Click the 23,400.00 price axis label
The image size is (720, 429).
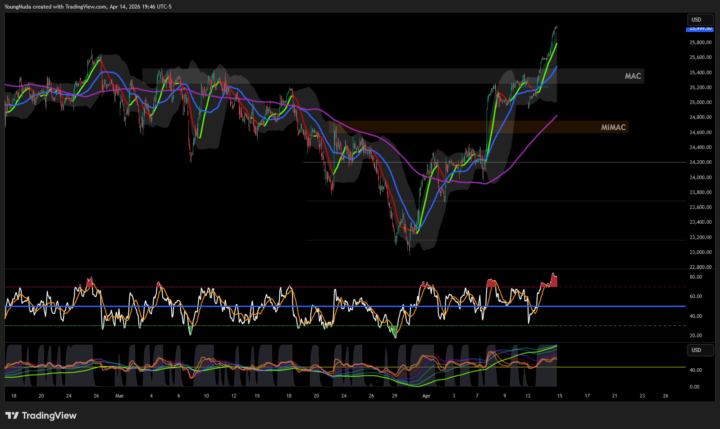[x=700, y=222]
